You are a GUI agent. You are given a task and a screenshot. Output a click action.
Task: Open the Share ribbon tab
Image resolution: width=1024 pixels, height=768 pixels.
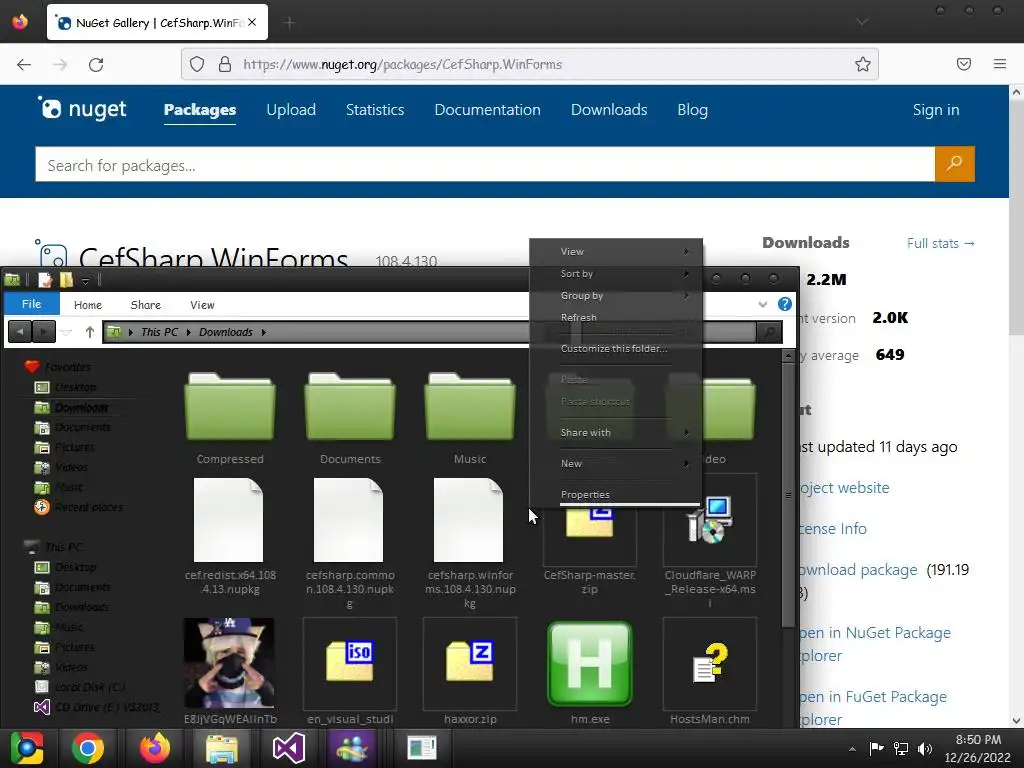point(146,305)
